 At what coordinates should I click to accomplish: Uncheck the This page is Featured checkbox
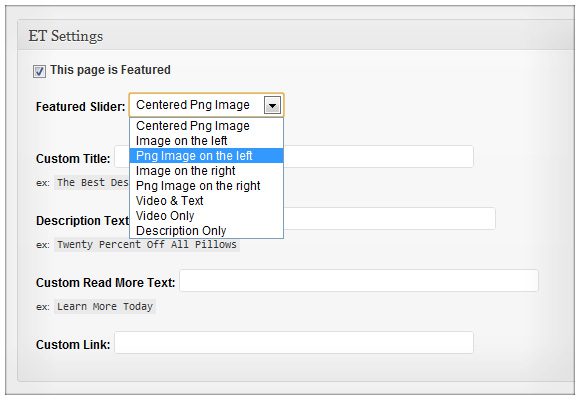point(39,71)
